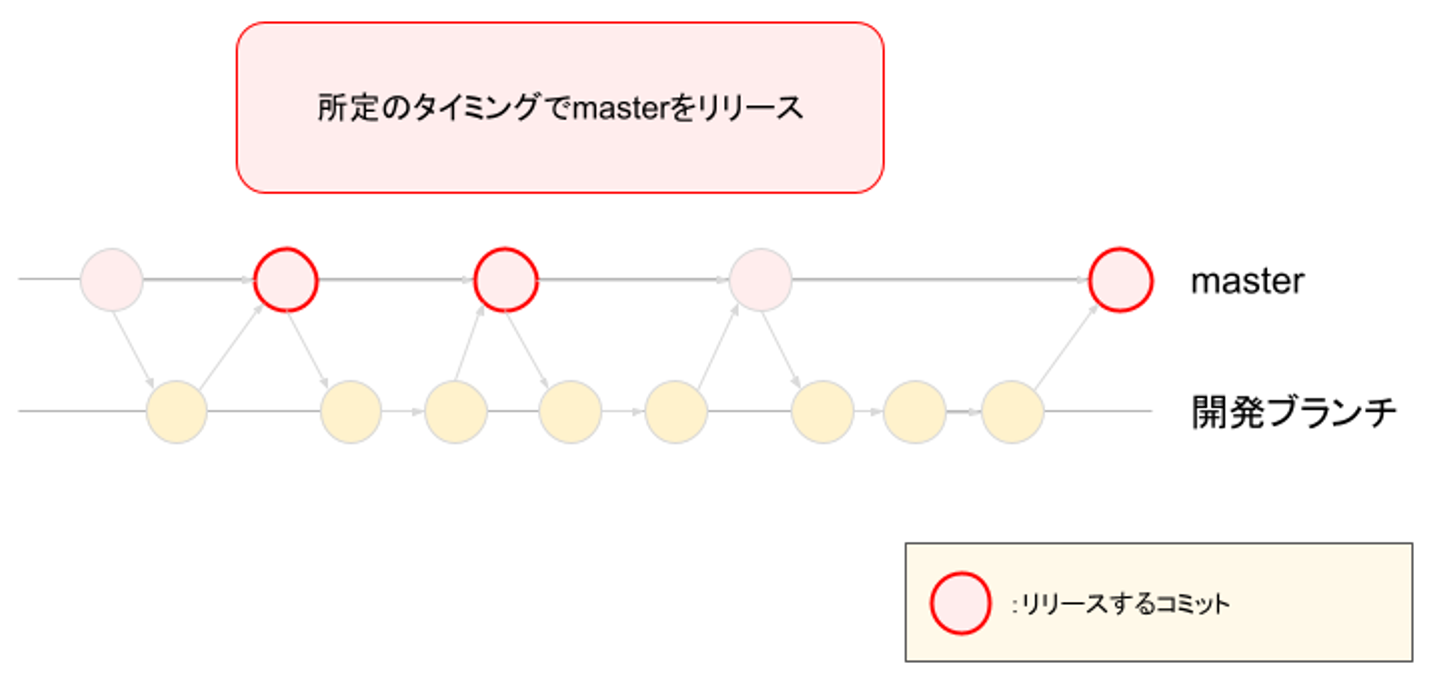The height and width of the screenshot is (681, 1440).
Task: Click the faded fourth commit on master line
Action: pyautogui.click(x=761, y=280)
